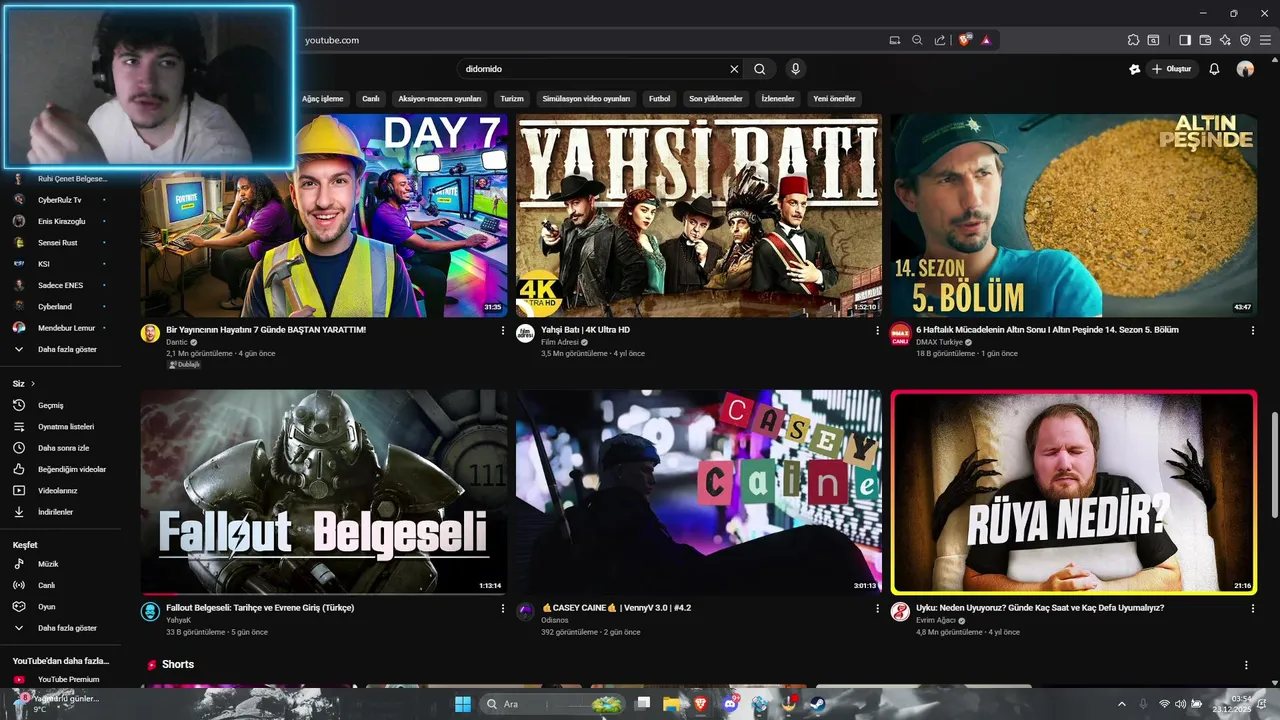Open CyberRulz Tv subscription in sidebar

pyautogui.click(x=62, y=200)
